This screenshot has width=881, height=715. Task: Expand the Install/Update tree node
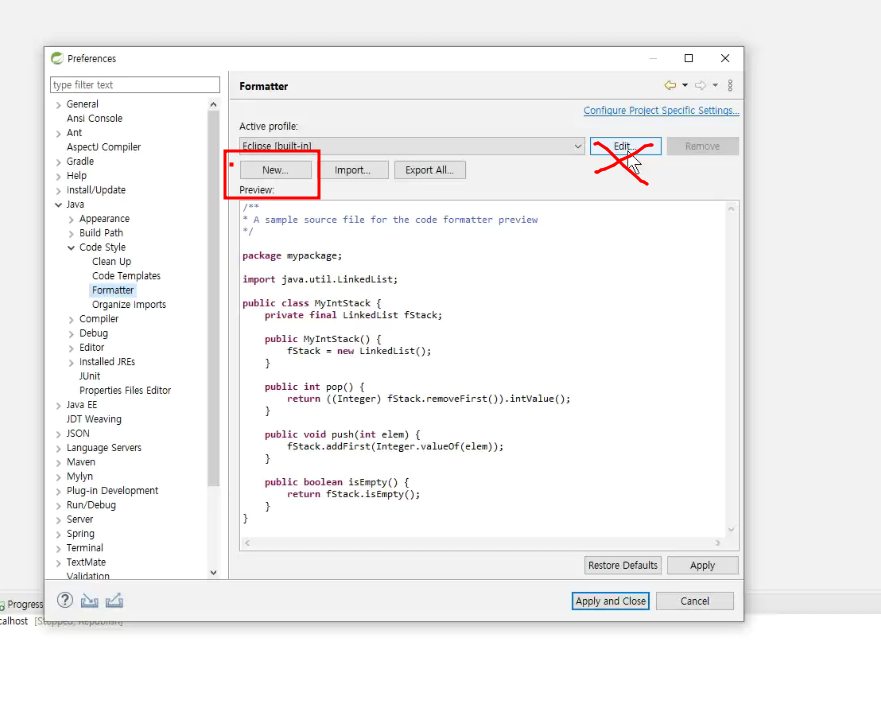(58, 191)
